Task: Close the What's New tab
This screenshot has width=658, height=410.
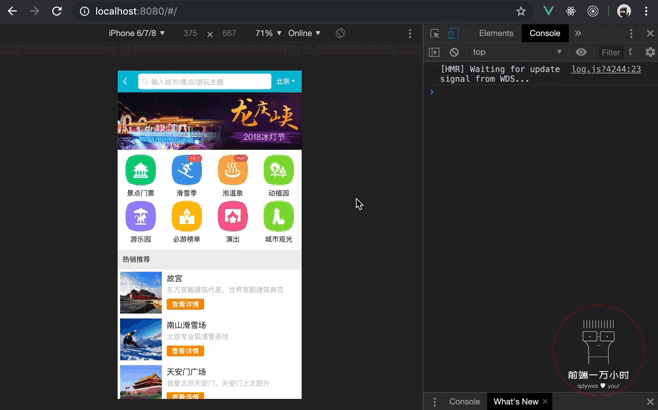Action: coord(545,402)
